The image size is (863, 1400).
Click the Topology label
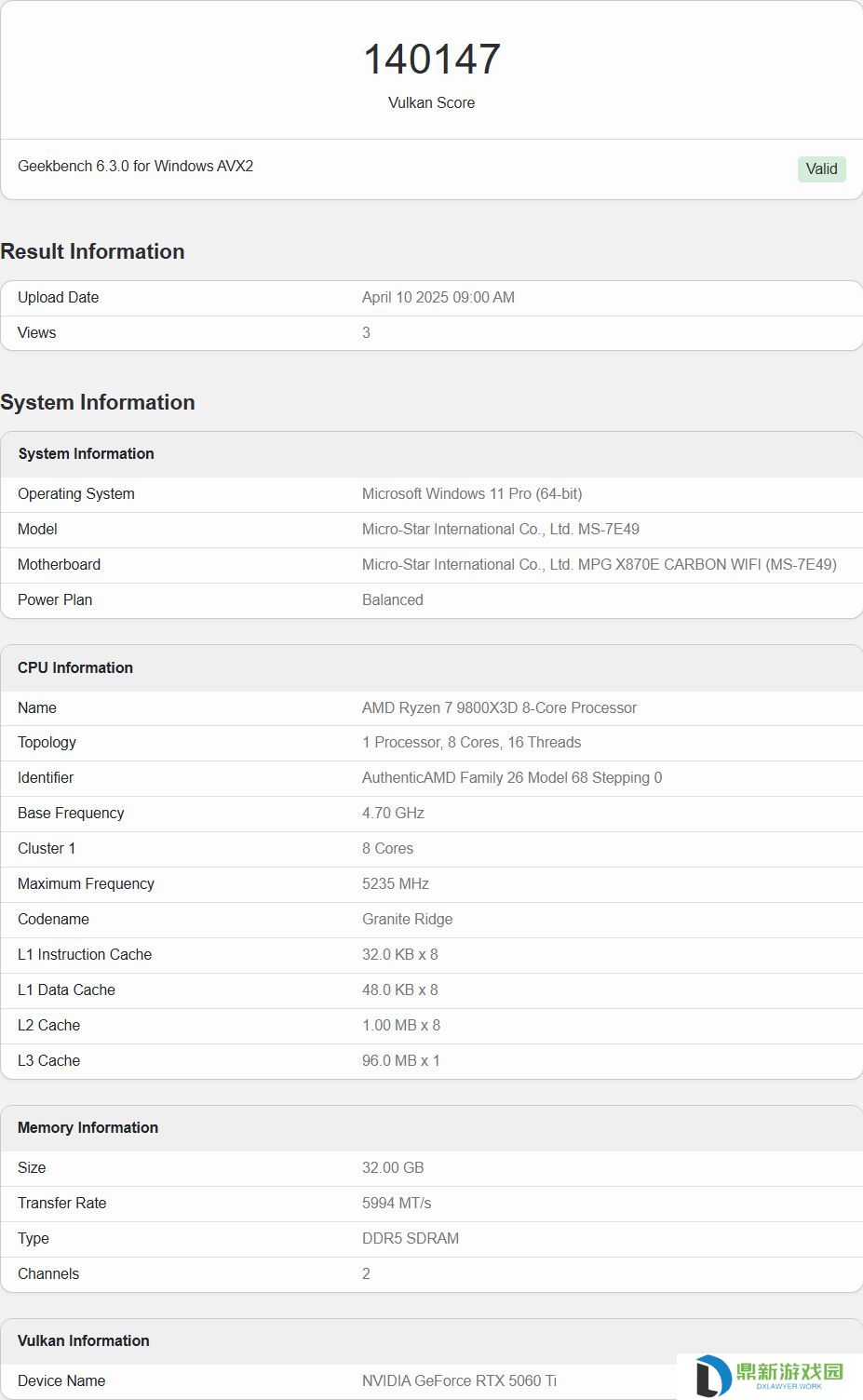[47, 742]
